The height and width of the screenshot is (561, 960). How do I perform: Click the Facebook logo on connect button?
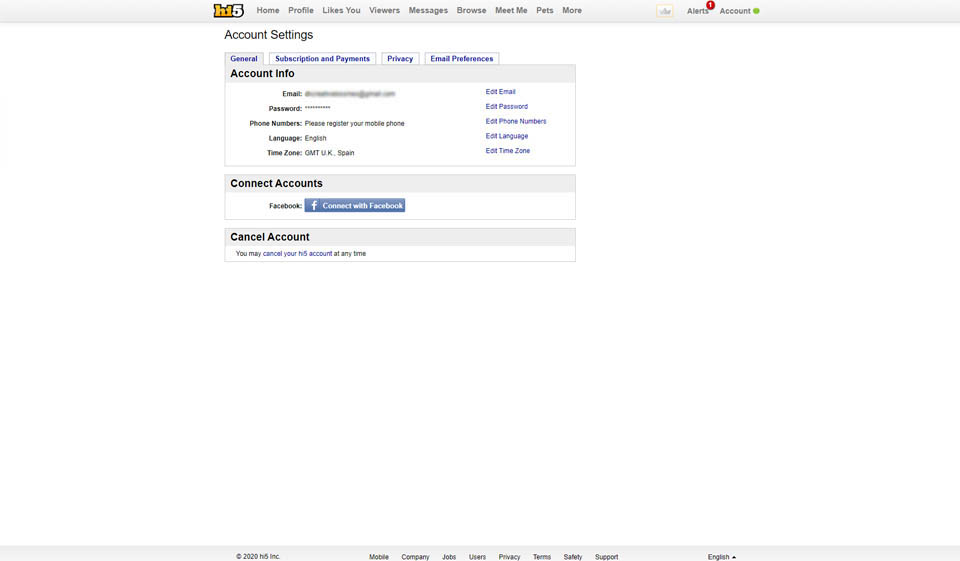coord(313,206)
